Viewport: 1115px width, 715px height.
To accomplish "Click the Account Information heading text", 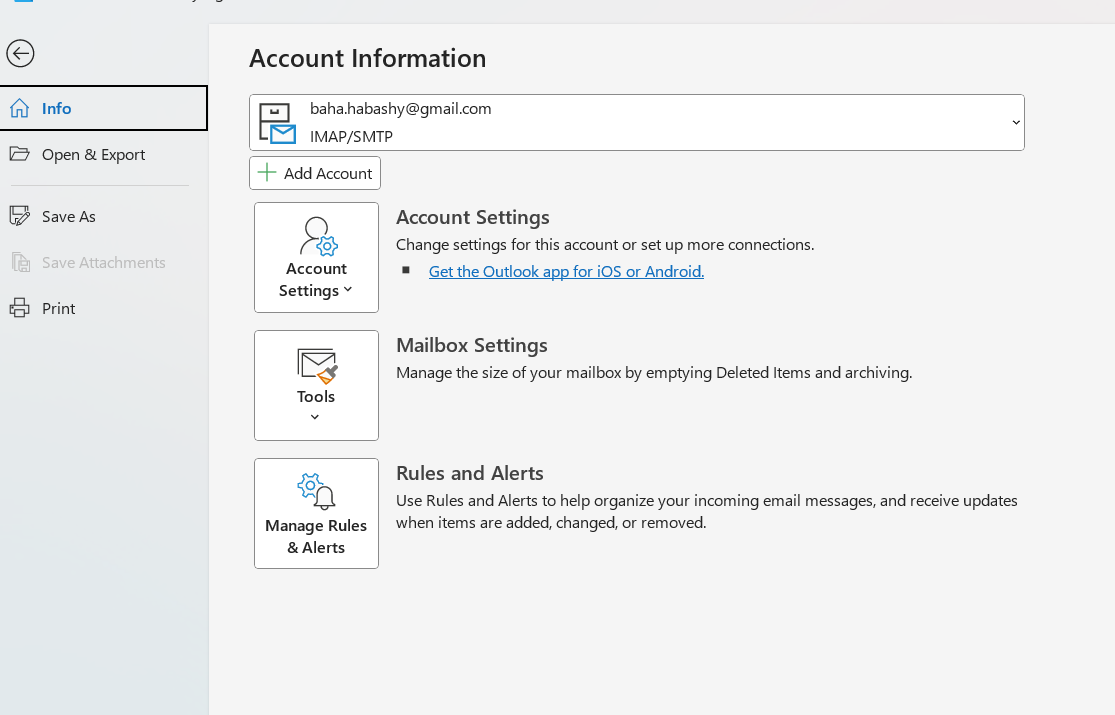I will tap(368, 58).
